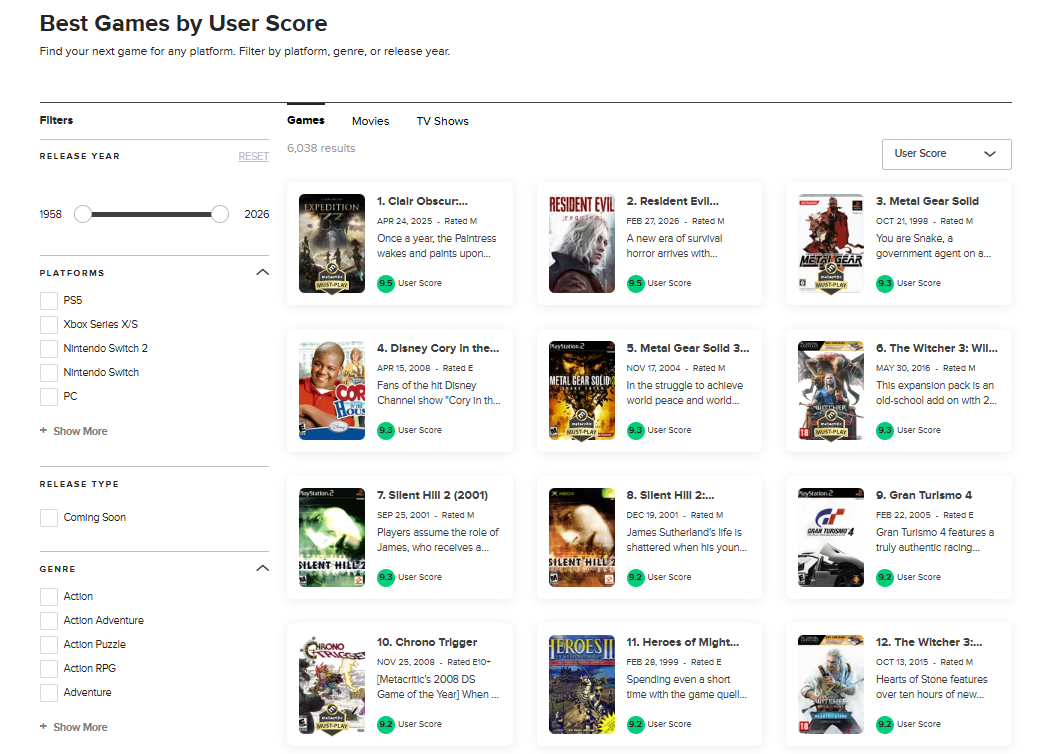Open the Disney Cory in the House cover
The image size is (1052, 754).
coord(332,390)
